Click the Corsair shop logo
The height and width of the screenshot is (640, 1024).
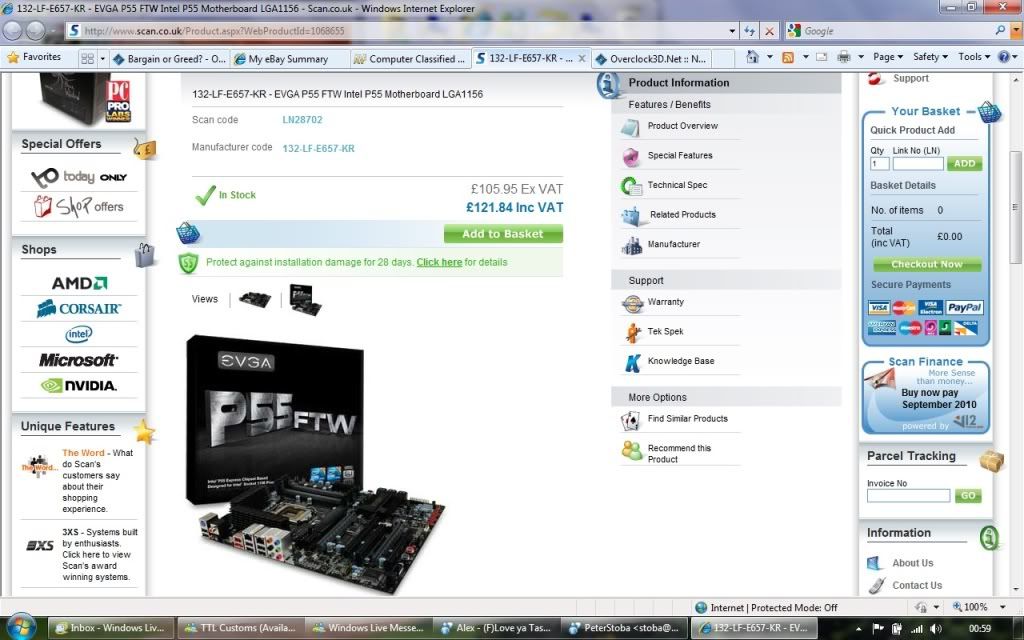79,308
